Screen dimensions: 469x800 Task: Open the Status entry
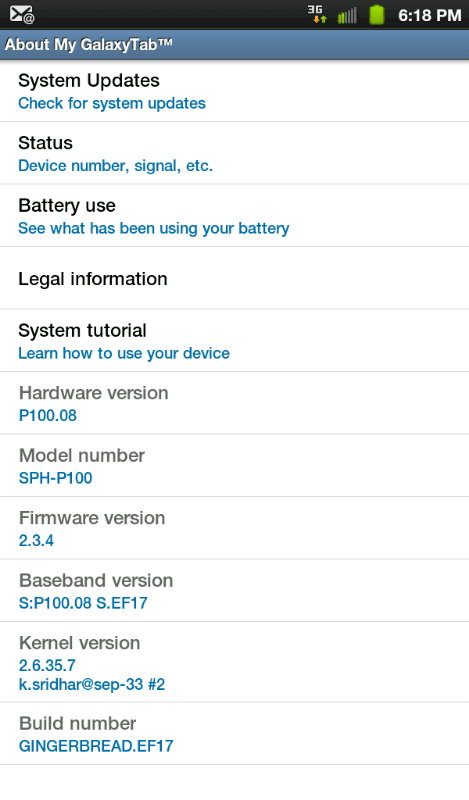tap(234, 153)
